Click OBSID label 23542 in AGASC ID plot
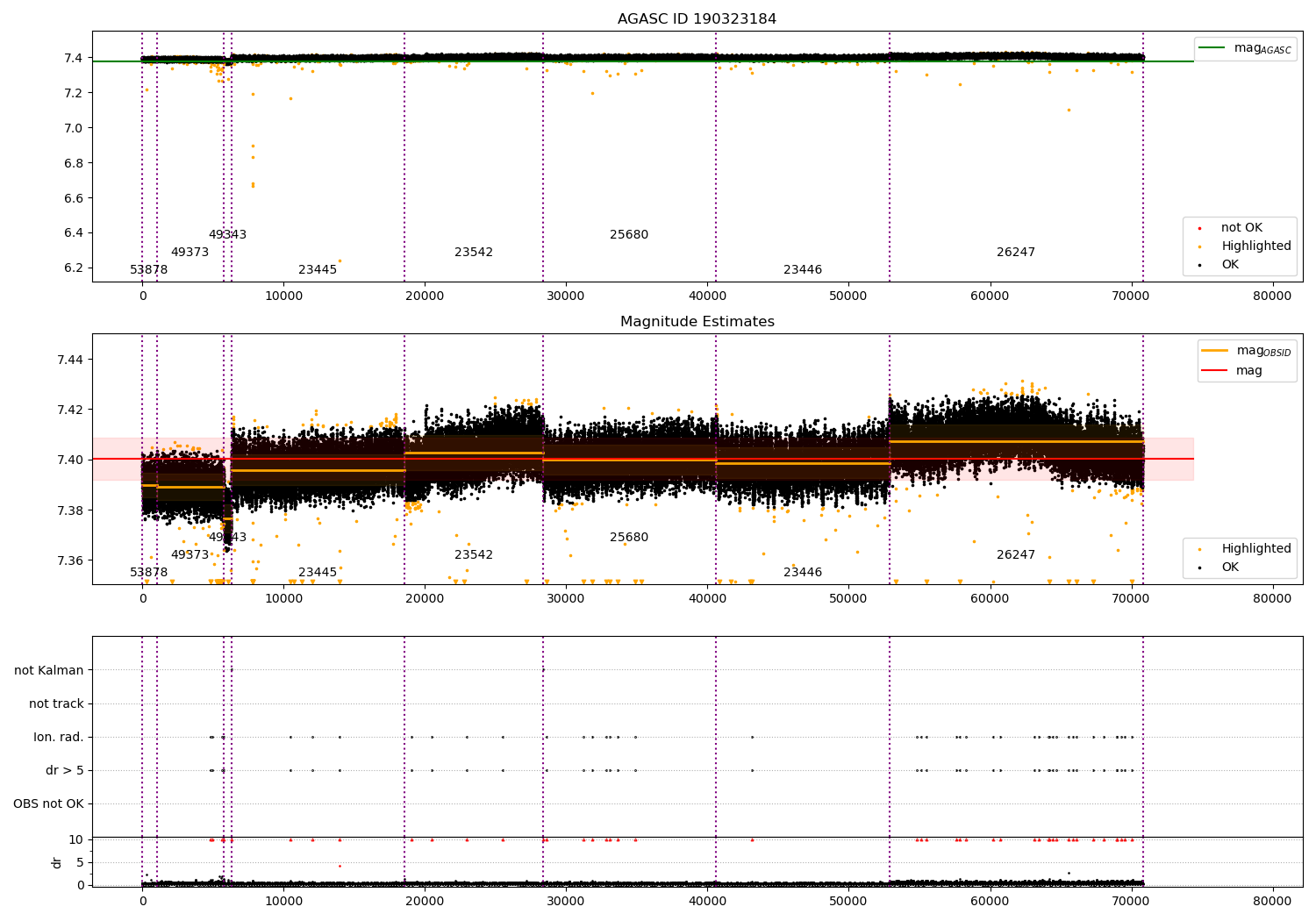Viewport: 1316px width, 921px height. [474, 253]
